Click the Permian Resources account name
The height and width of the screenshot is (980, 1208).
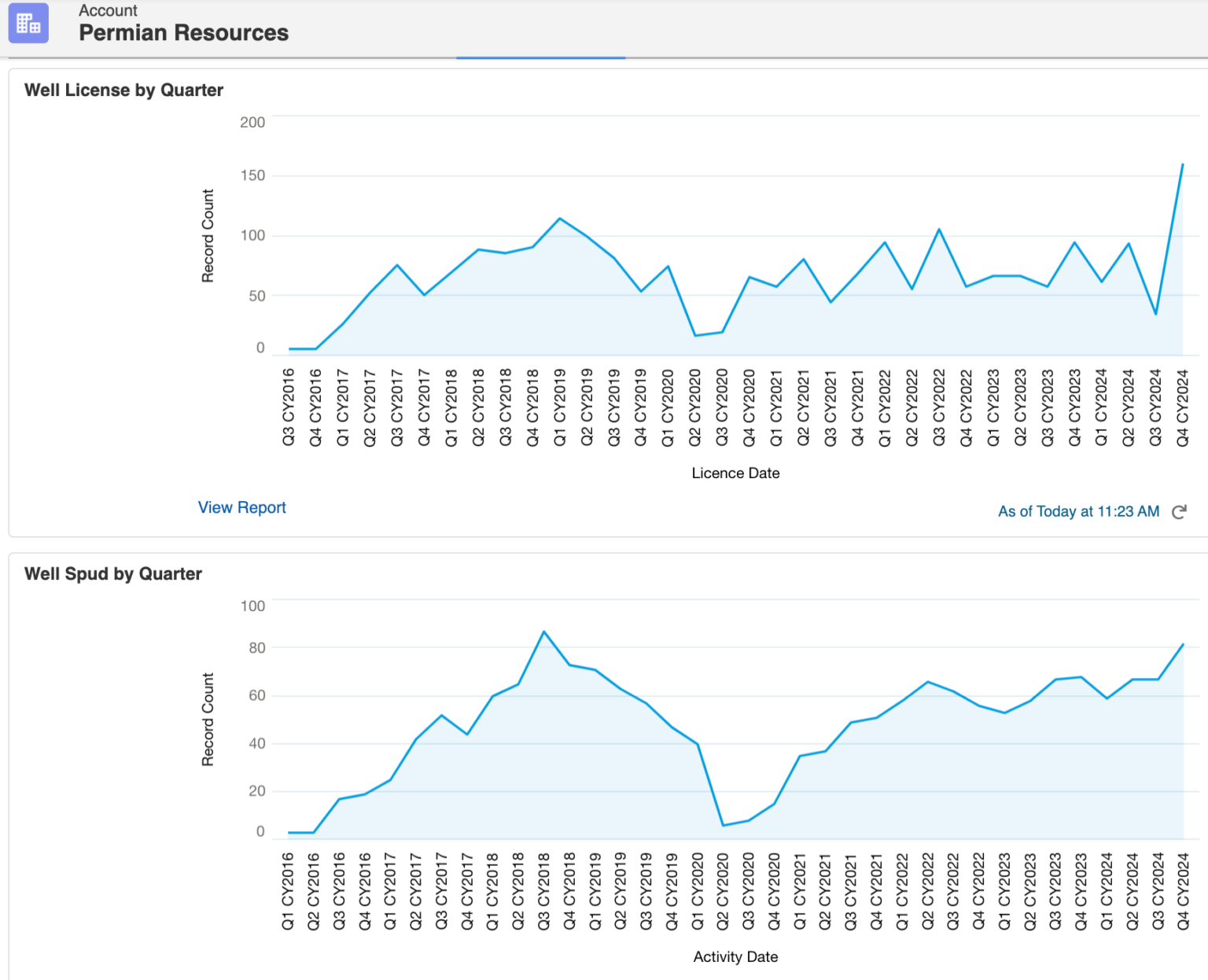[183, 33]
